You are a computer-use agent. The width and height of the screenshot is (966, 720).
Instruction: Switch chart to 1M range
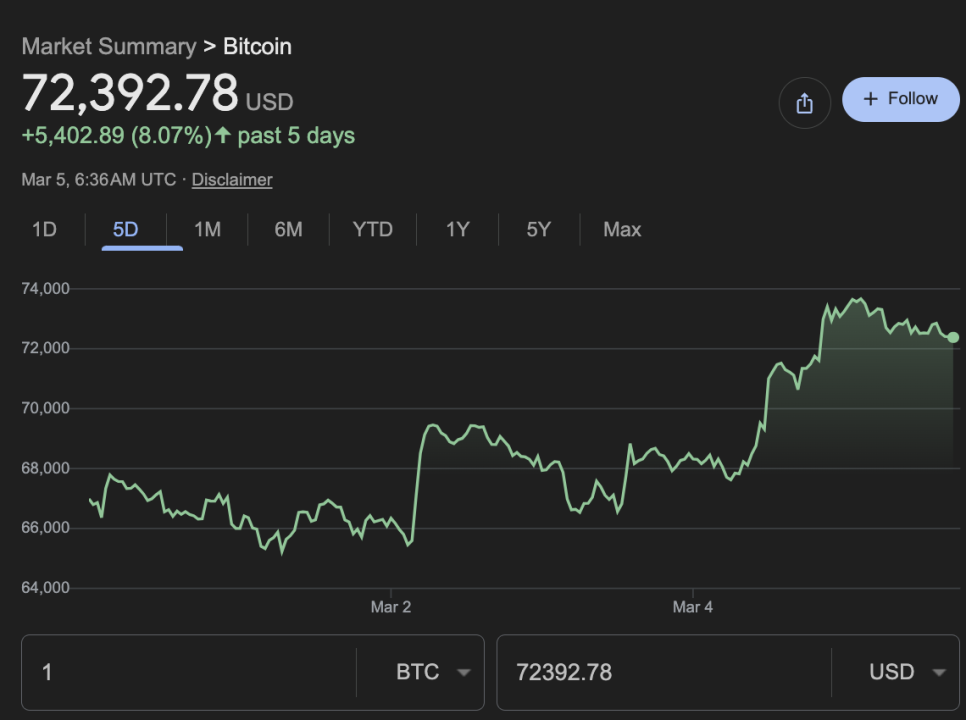(x=207, y=230)
